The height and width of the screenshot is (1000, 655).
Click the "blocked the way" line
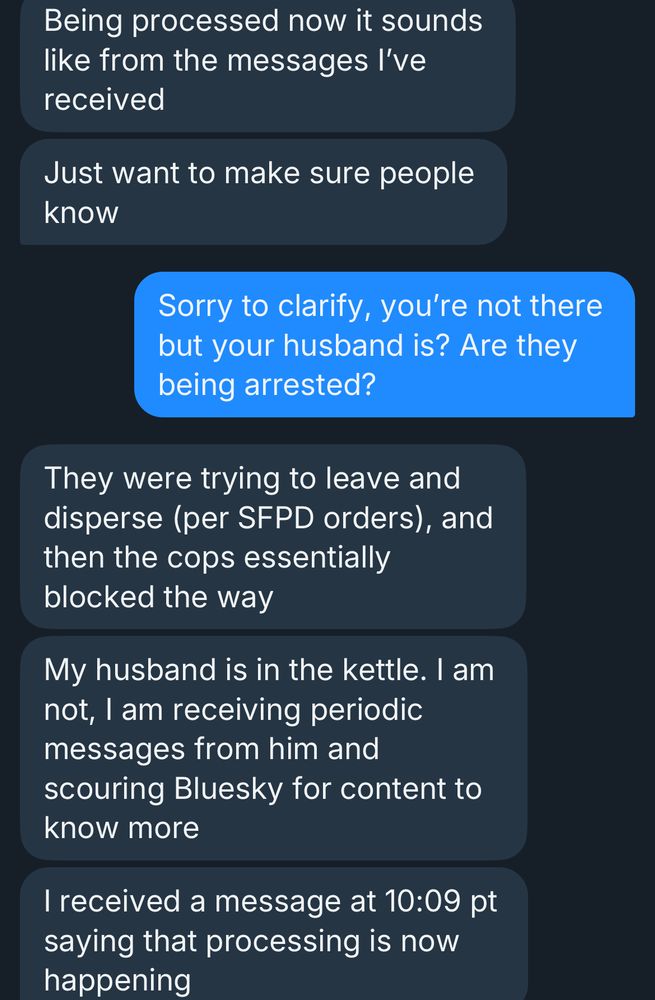(158, 596)
